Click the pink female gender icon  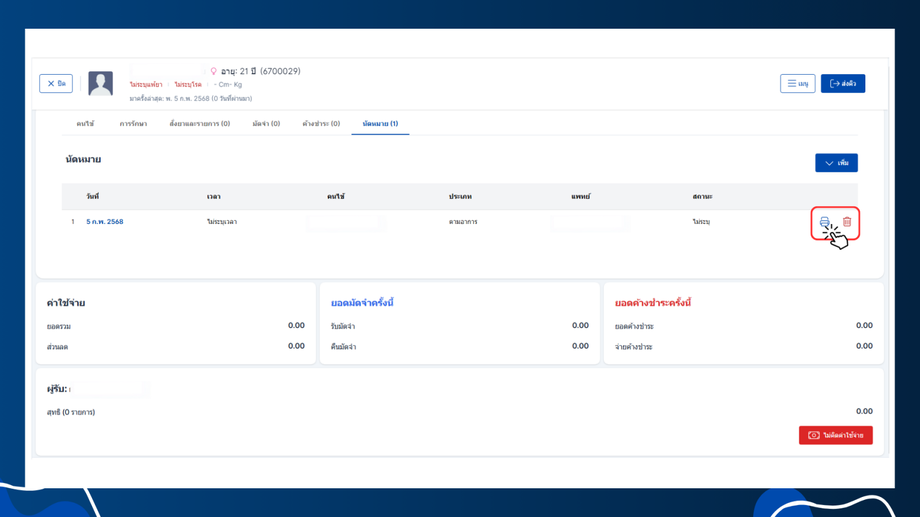pyautogui.click(x=214, y=71)
